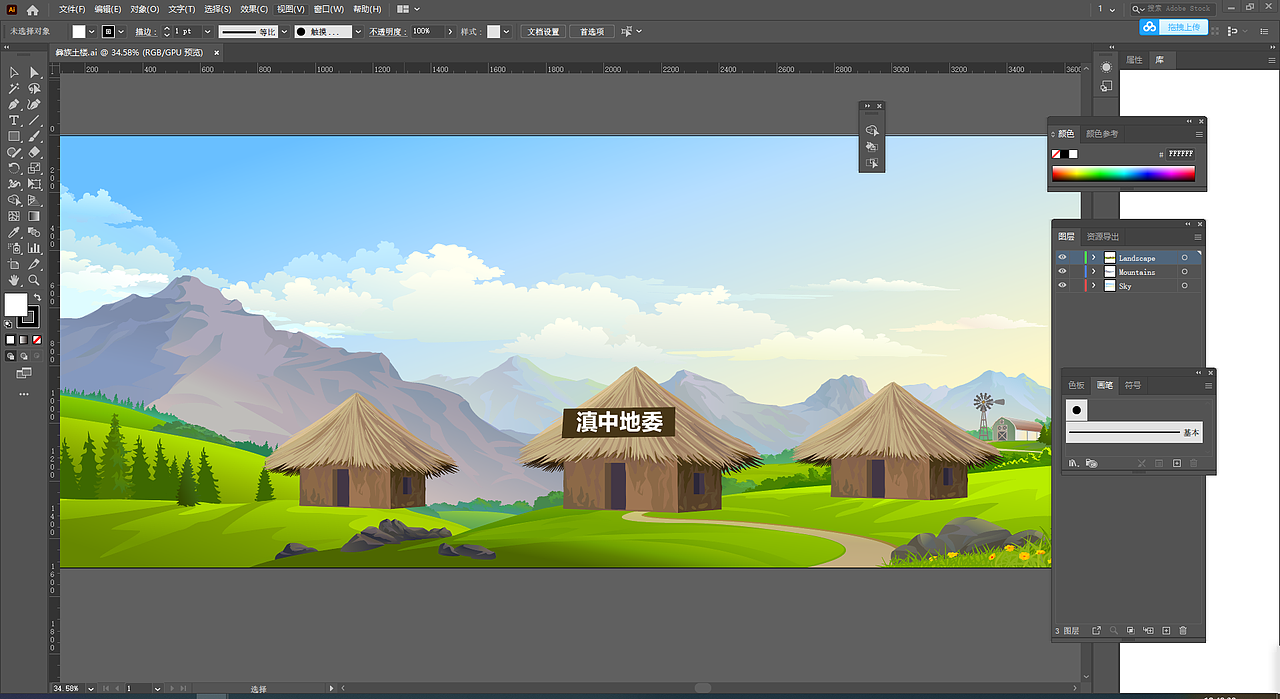Create new layer in Layers panel

tap(1165, 631)
